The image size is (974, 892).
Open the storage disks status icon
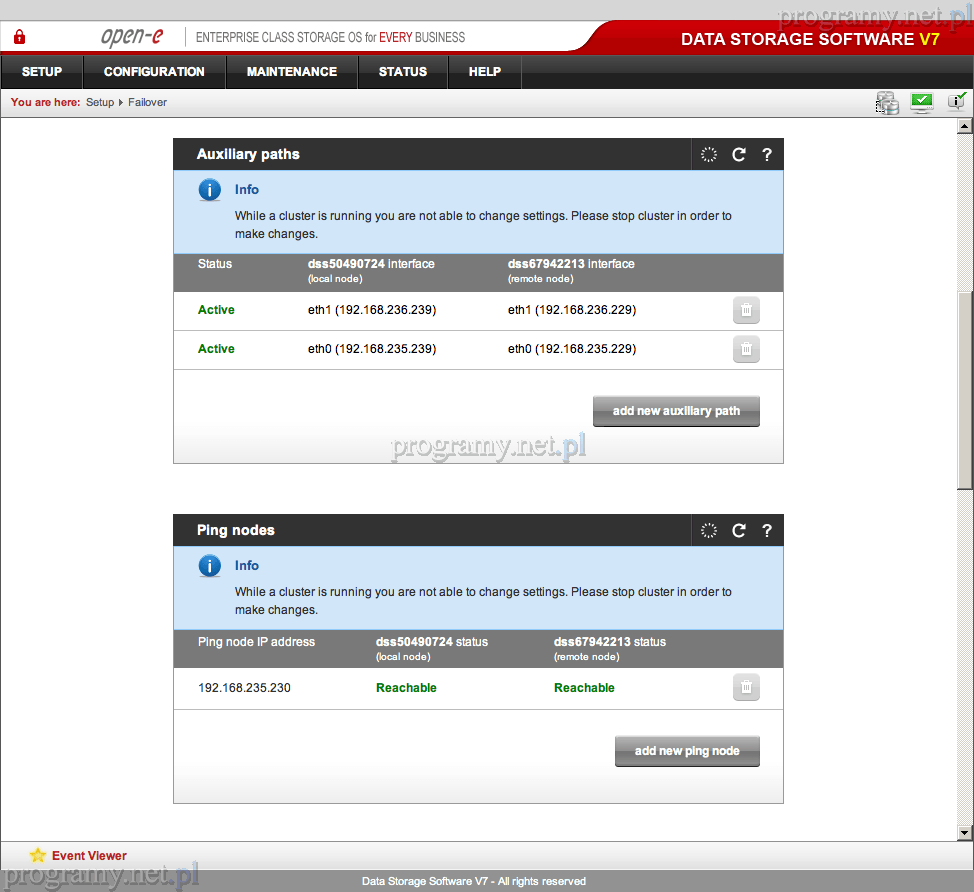click(x=887, y=102)
